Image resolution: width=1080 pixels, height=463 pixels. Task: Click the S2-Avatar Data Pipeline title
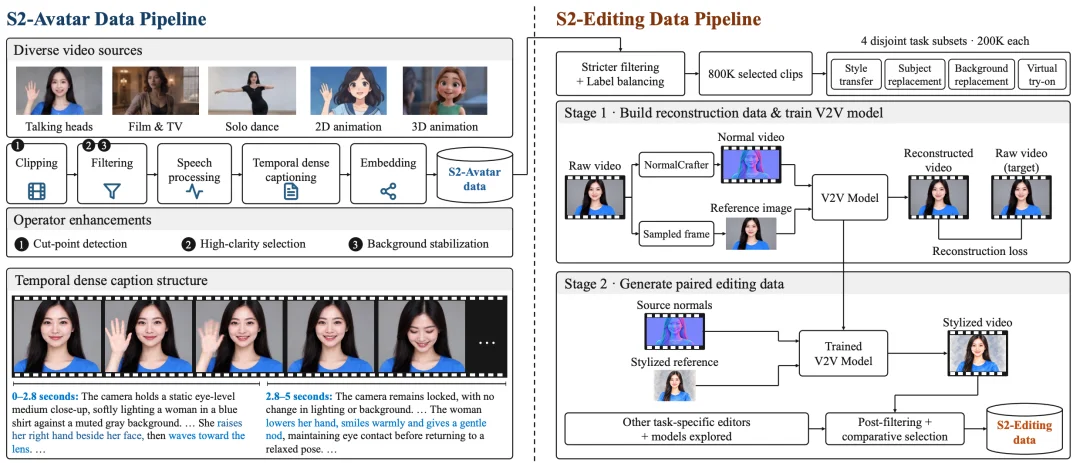click(x=106, y=19)
